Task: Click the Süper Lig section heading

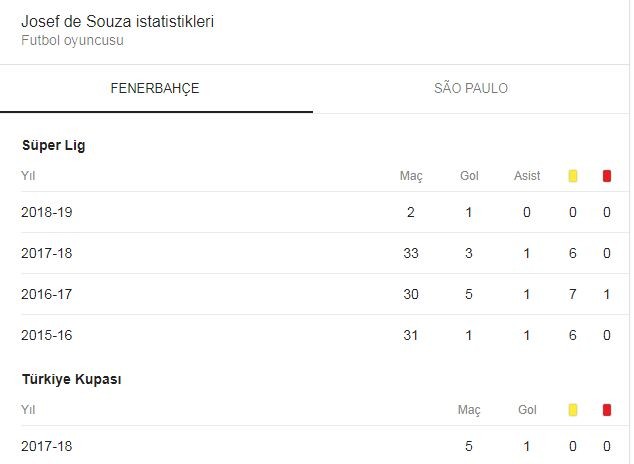Action: coord(54,146)
